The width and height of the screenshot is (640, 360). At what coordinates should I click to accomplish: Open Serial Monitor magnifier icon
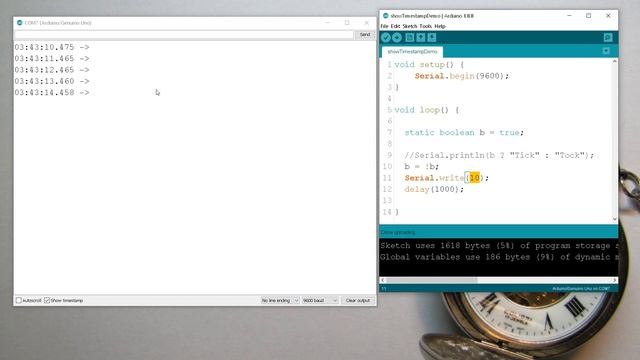[608, 38]
